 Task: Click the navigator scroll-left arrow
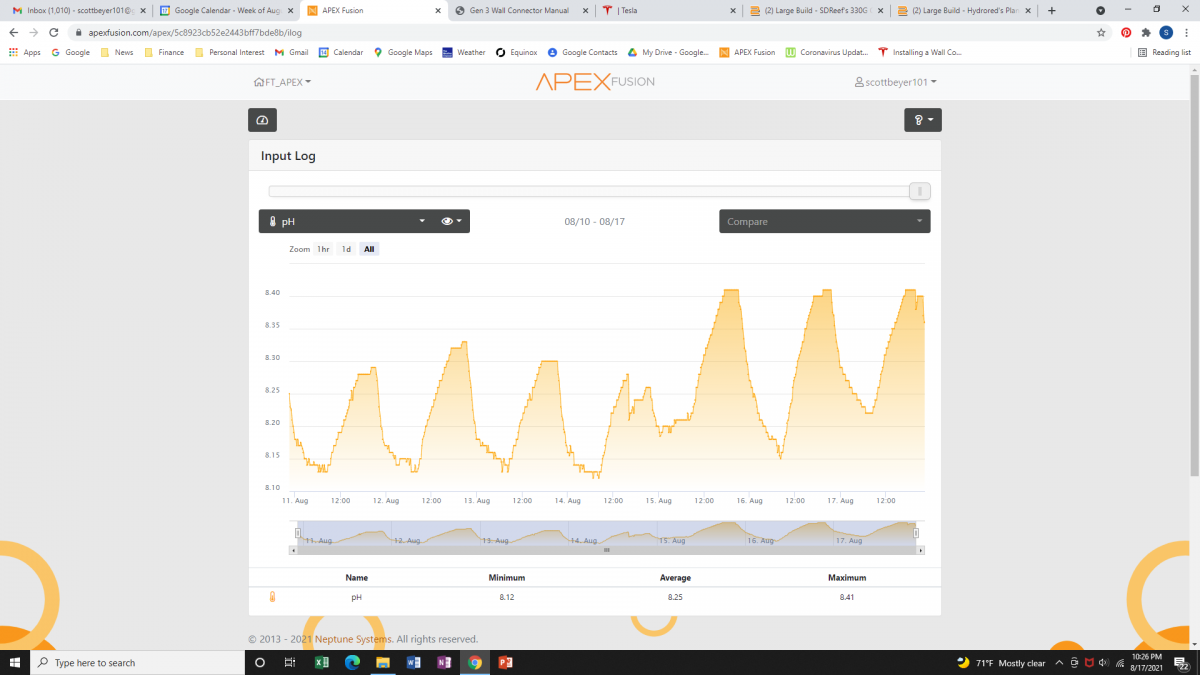[x=293, y=550]
